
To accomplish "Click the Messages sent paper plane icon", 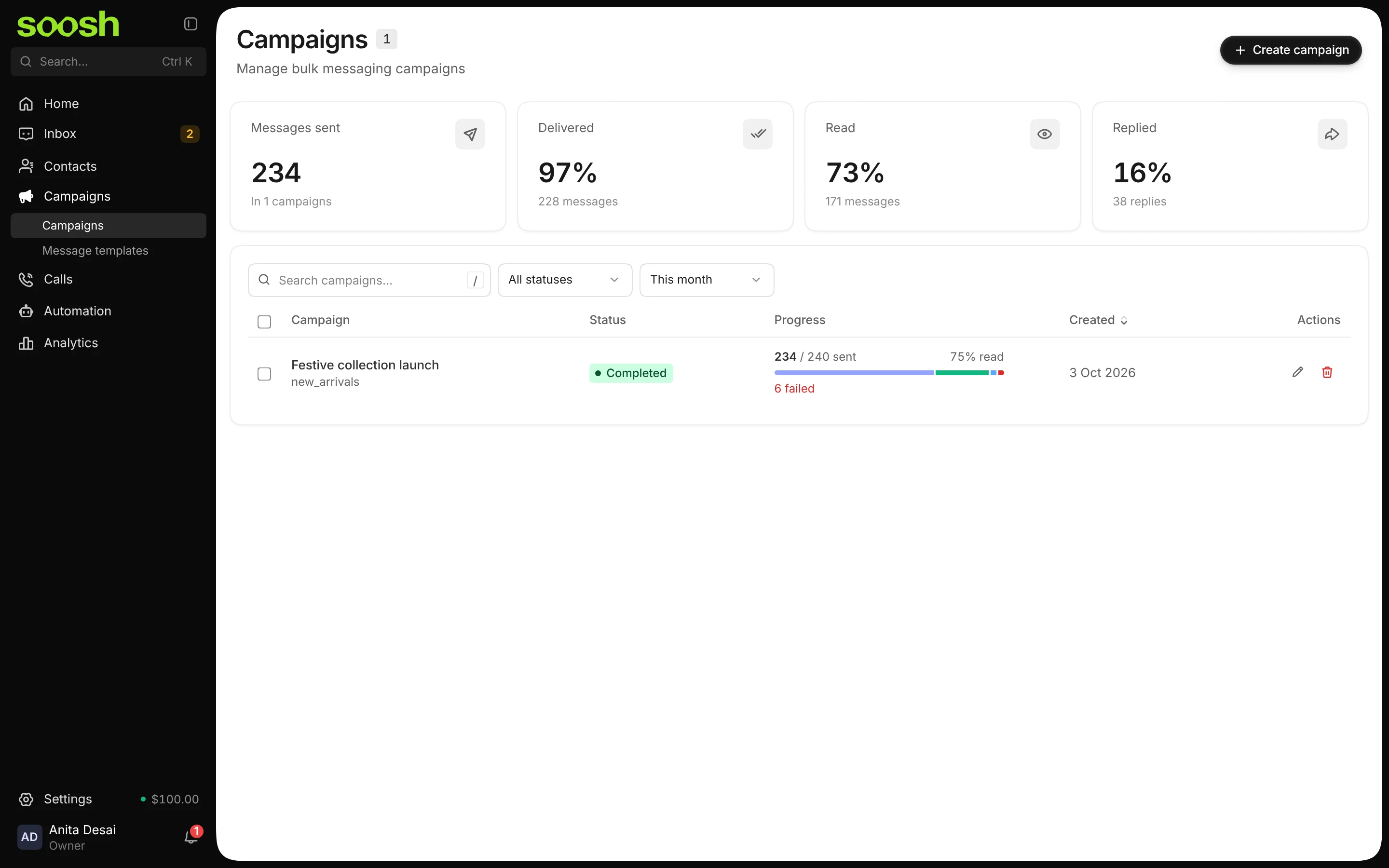I will tap(470, 135).
